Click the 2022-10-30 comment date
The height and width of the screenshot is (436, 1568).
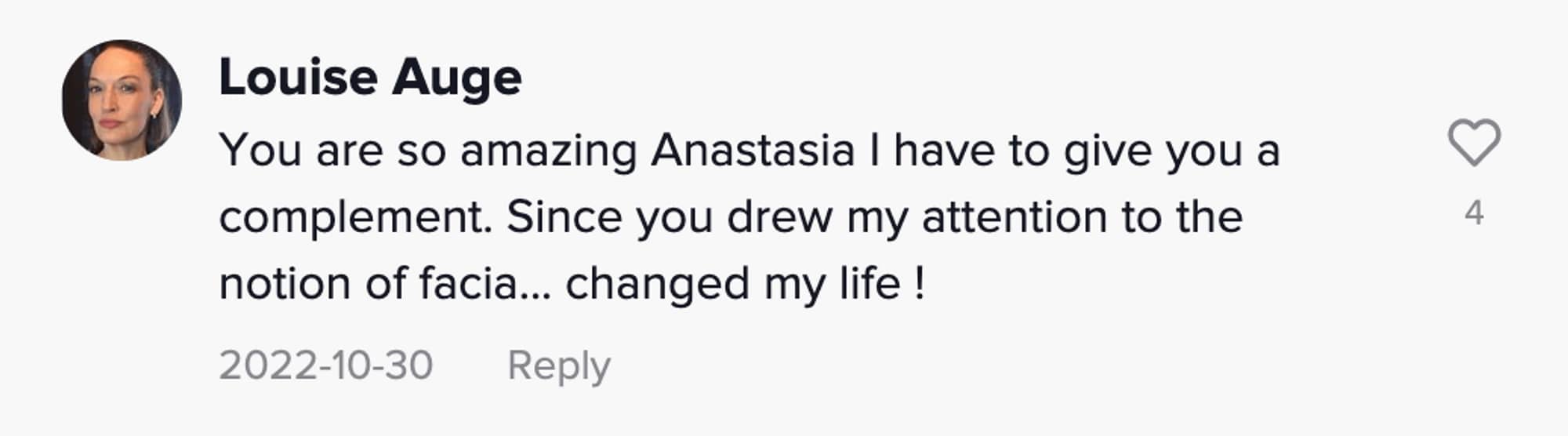click(x=325, y=365)
